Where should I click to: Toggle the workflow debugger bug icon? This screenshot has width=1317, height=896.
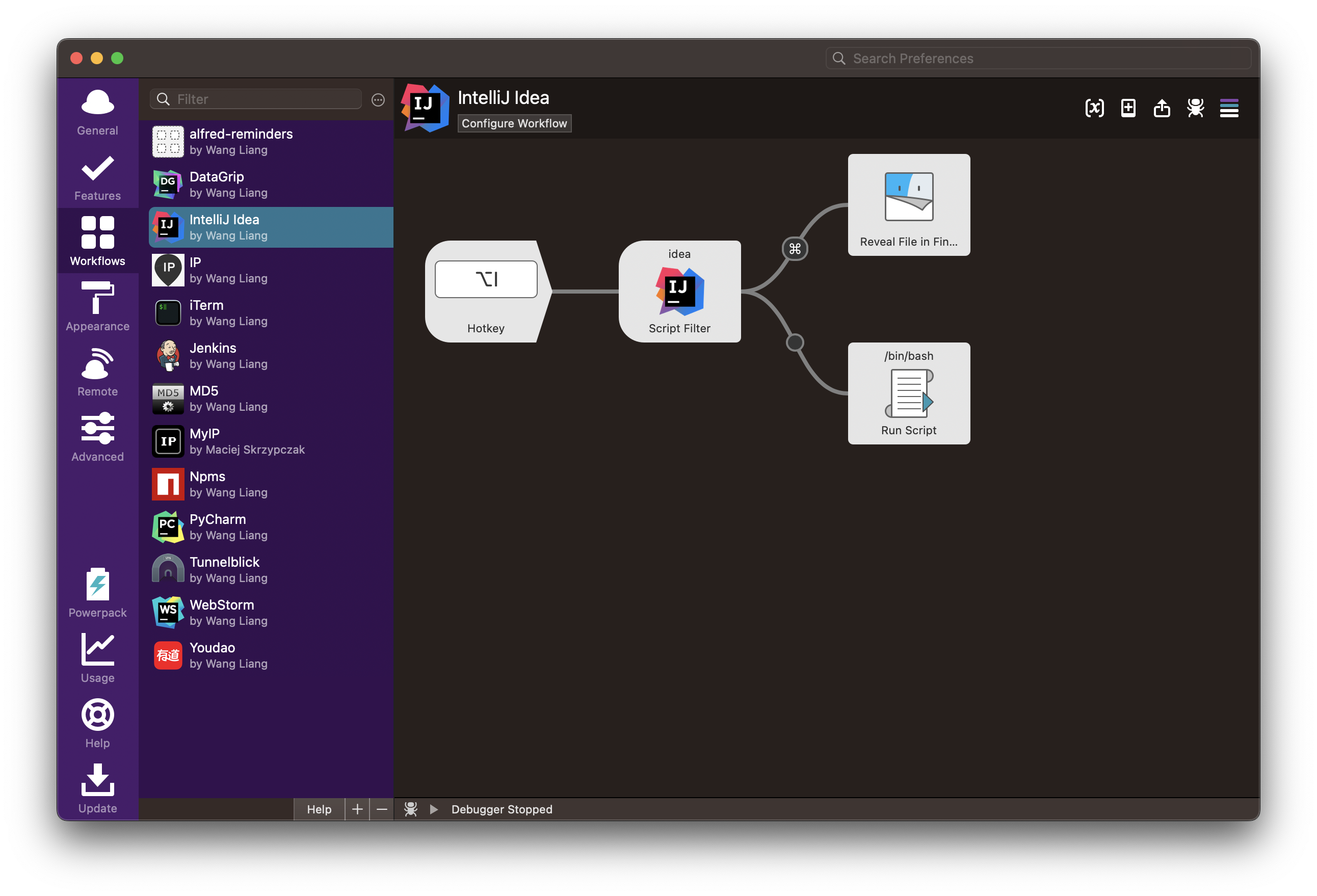(1195, 108)
